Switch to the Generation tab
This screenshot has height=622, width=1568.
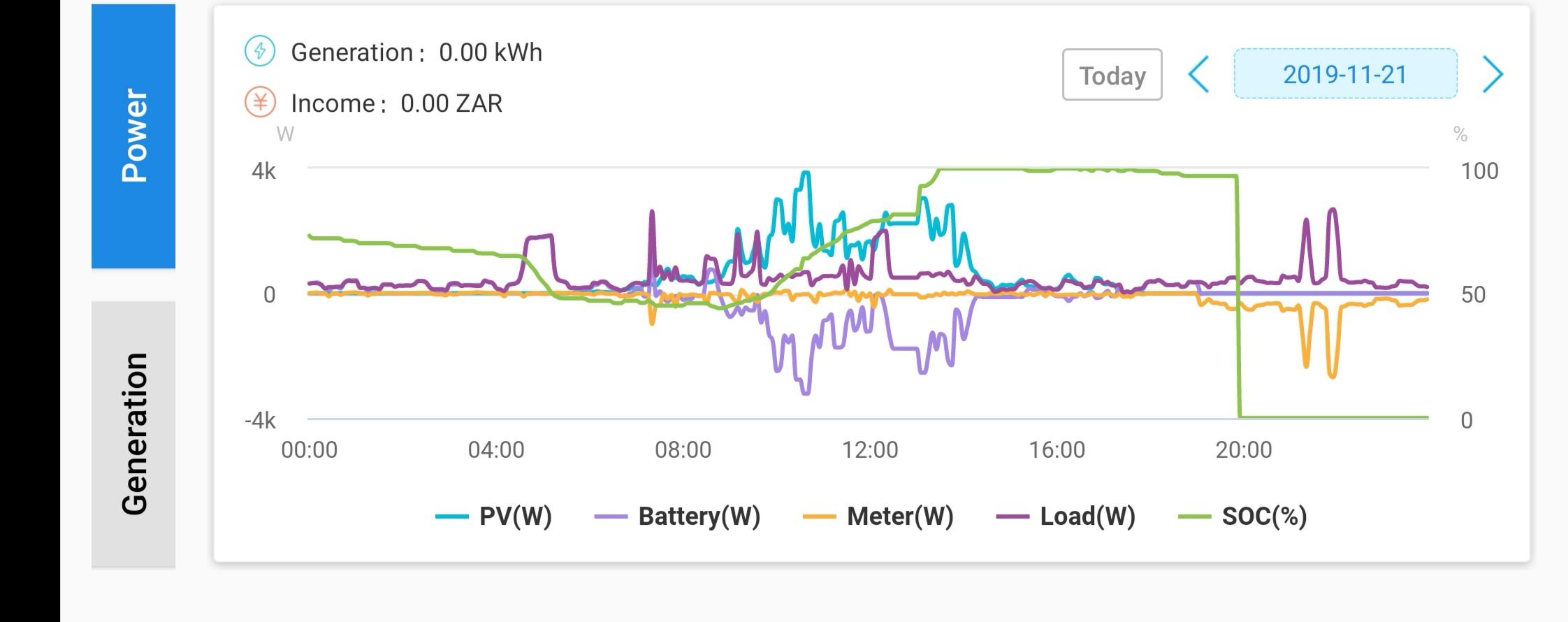click(133, 434)
